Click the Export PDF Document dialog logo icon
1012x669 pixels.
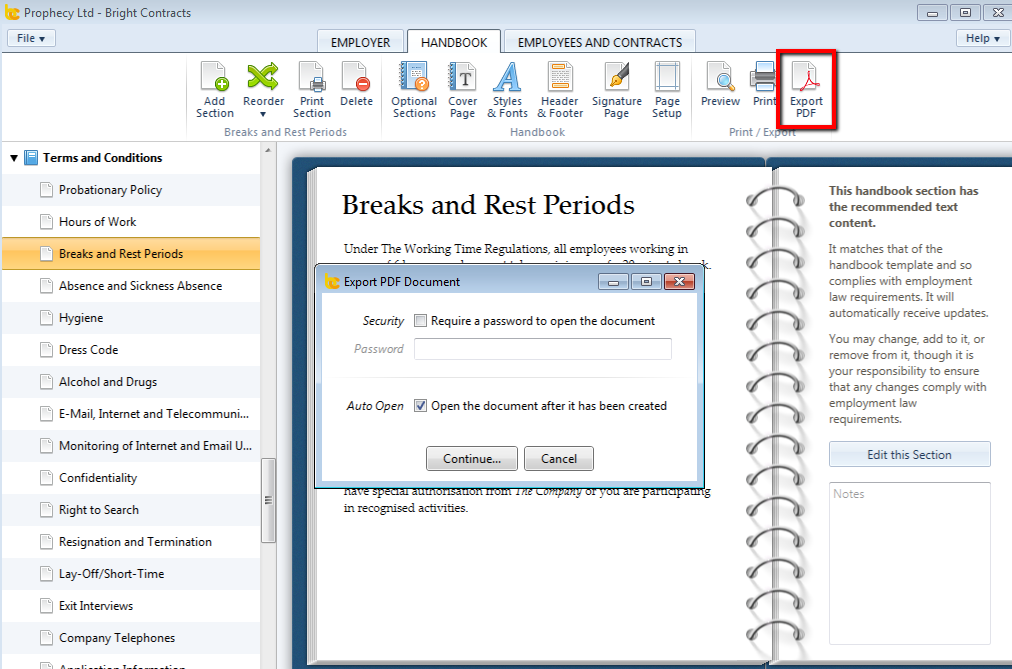click(x=332, y=281)
